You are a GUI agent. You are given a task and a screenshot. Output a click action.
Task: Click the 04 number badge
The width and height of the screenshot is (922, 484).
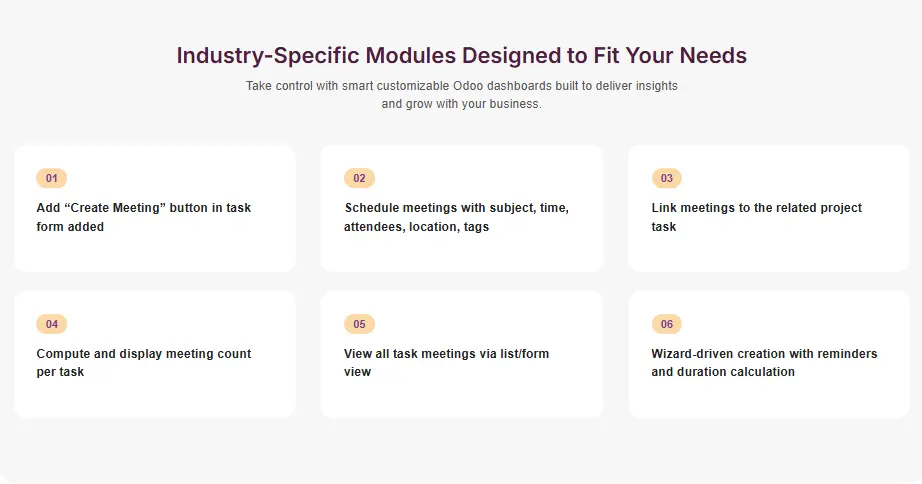tap(52, 324)
